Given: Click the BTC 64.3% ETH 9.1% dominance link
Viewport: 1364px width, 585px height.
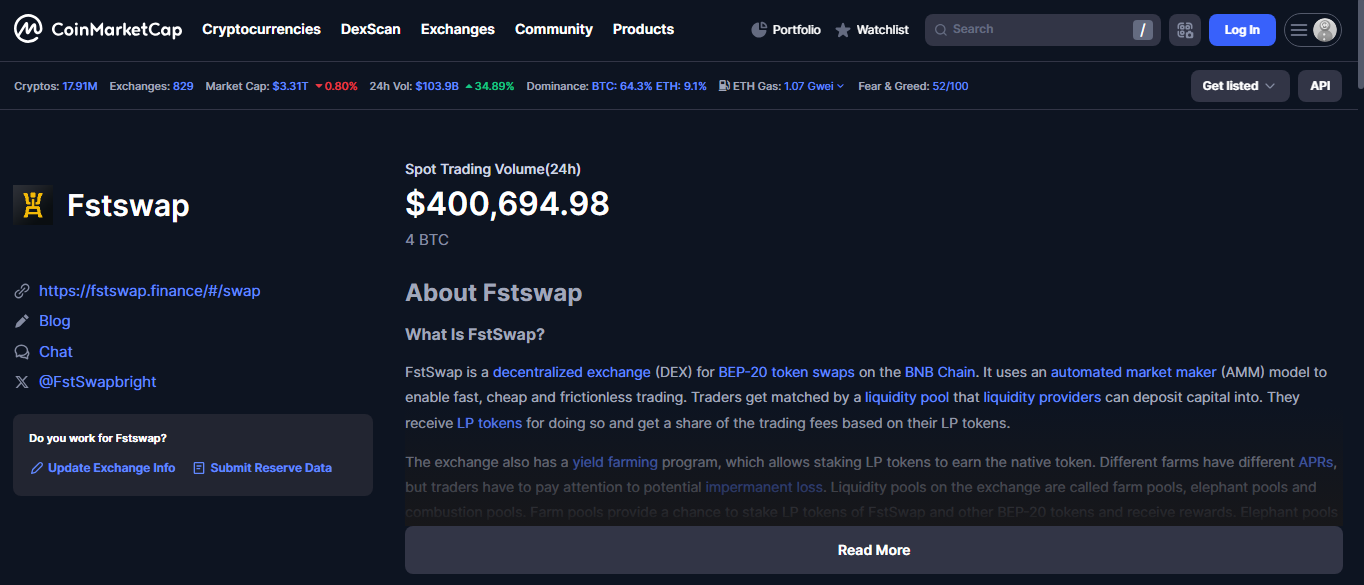Looking at the screenshot, I should click(x=649, y=86).
